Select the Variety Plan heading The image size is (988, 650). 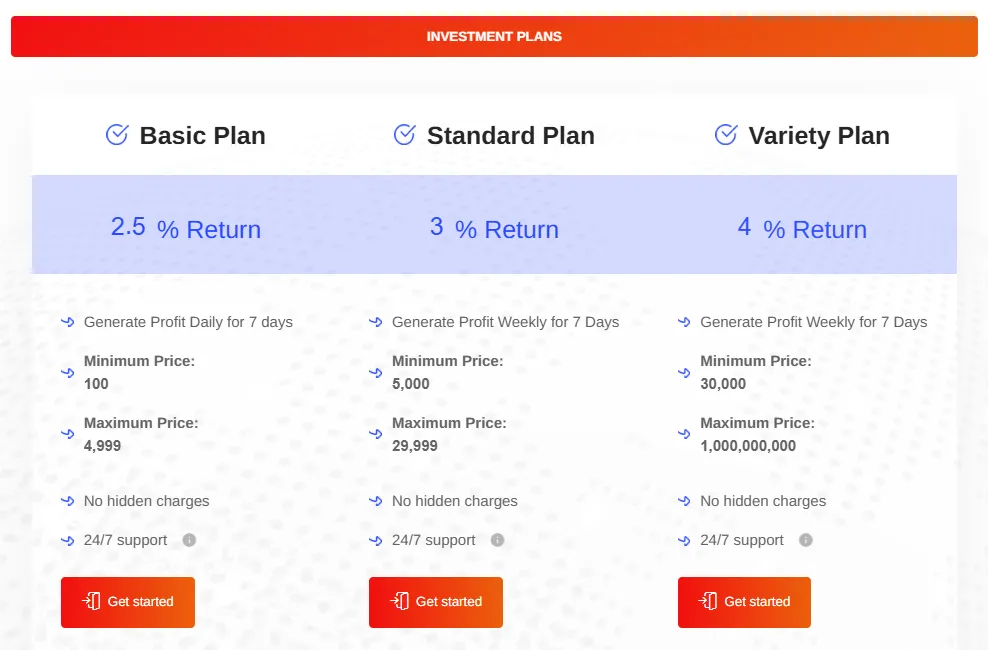(818, 136)
